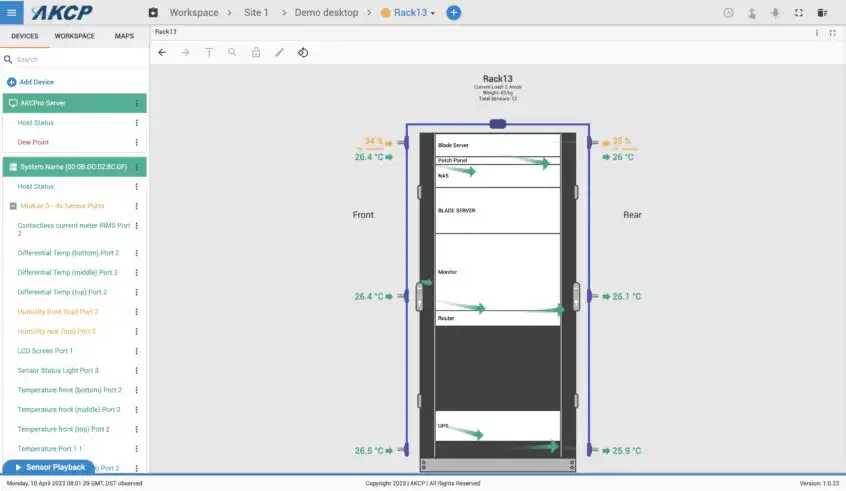Screen dimensions: 846x491
Task: Open three-dot menu for Dew Point
Action: [137, 142]
